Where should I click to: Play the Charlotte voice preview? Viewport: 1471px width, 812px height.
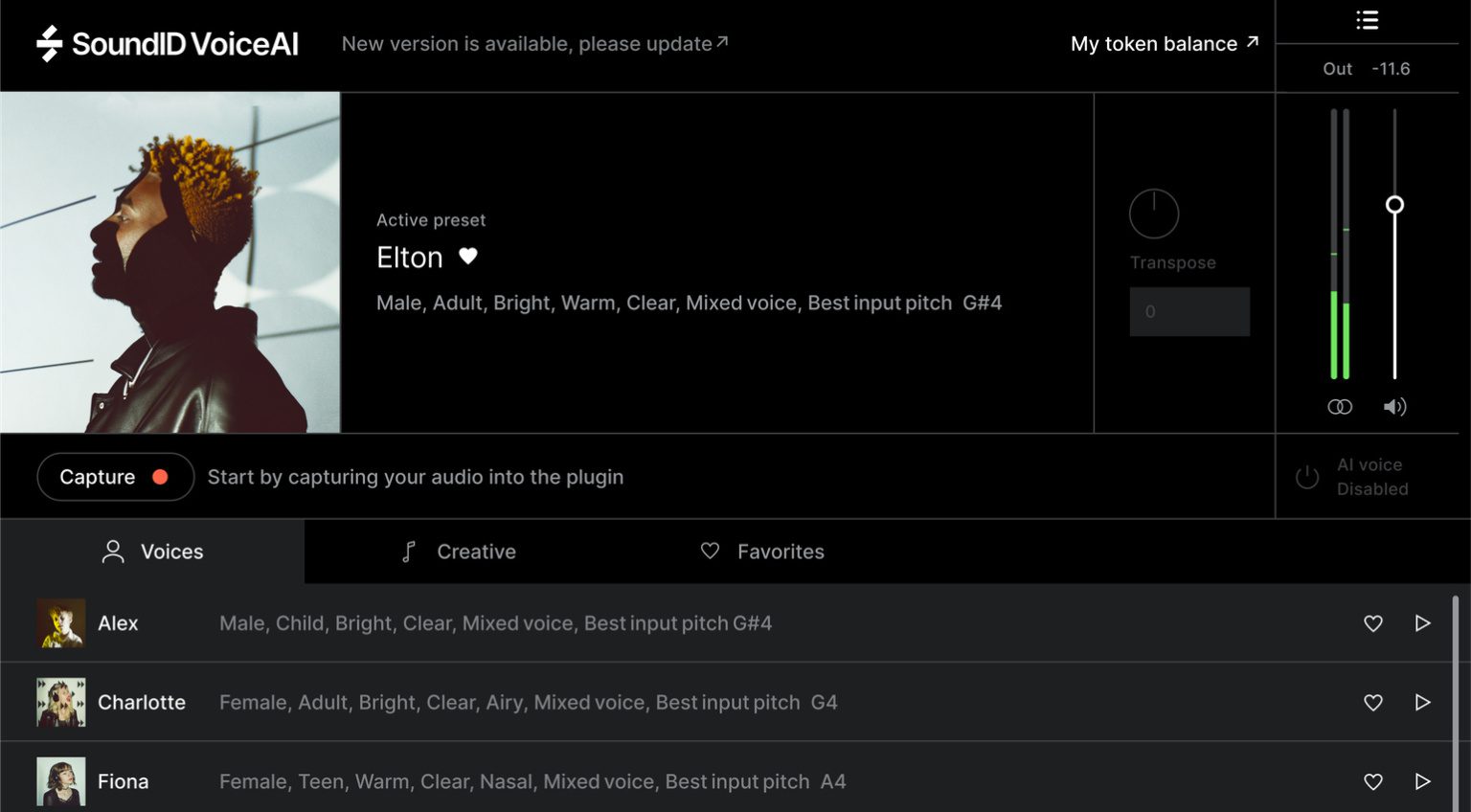tap(1422, 703)
